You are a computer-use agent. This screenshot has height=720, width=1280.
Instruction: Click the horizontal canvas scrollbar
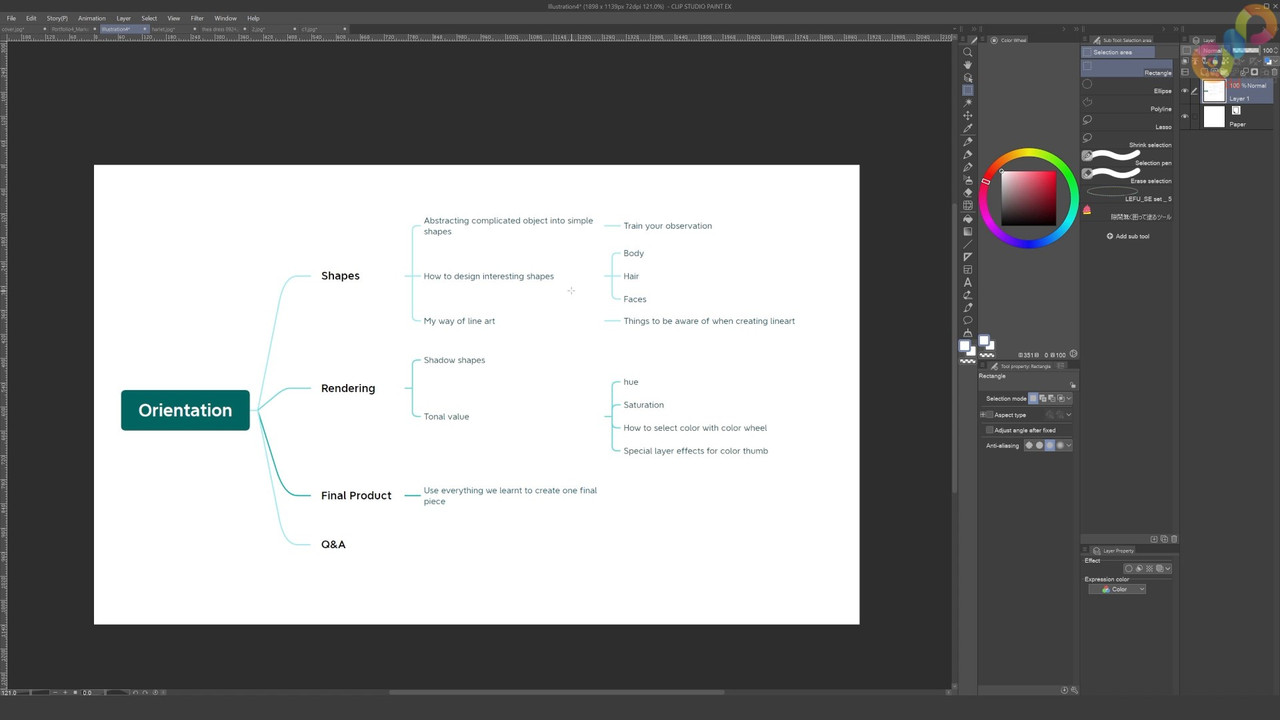point(556,692)
